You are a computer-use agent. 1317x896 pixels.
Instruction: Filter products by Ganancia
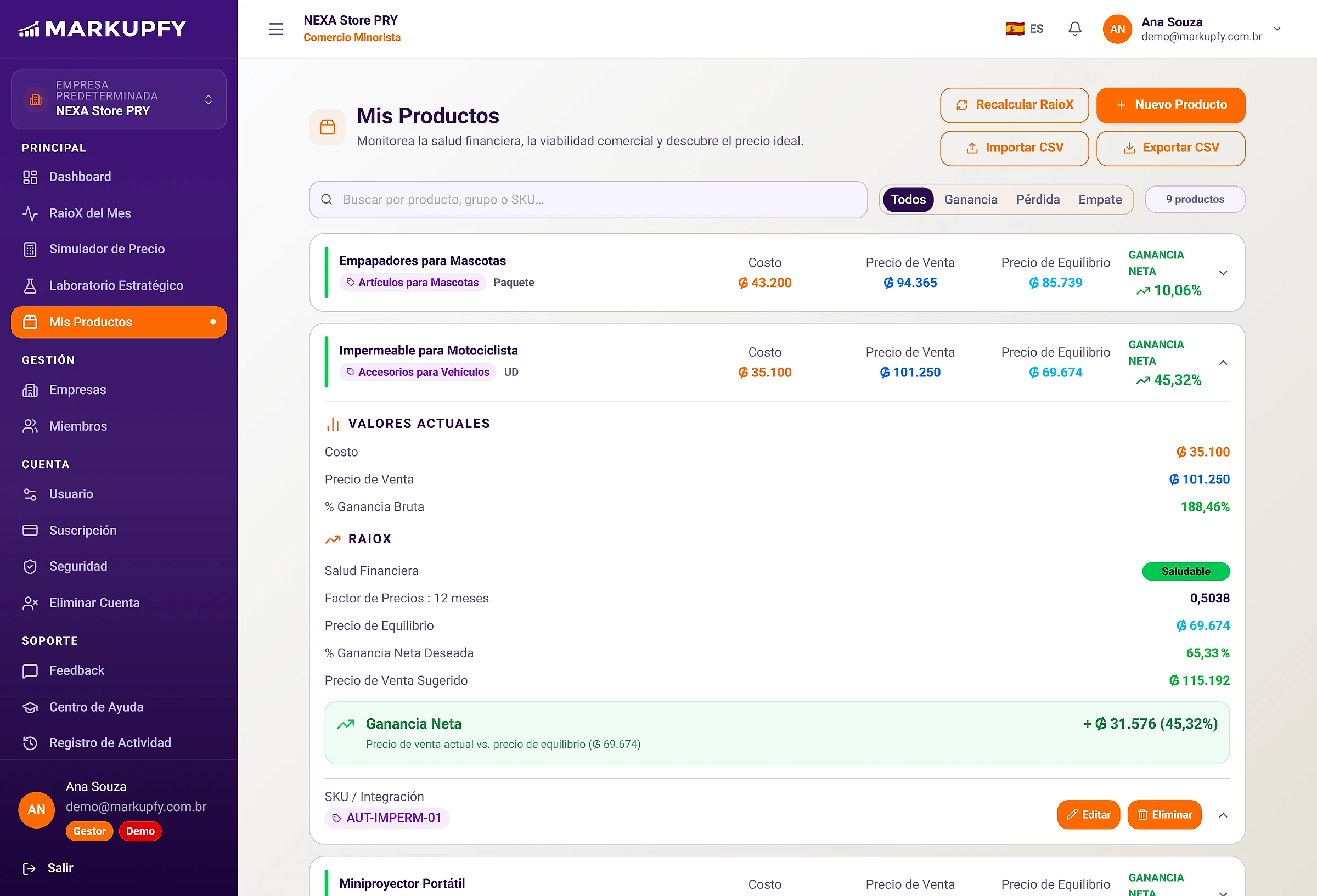[971, 200]
